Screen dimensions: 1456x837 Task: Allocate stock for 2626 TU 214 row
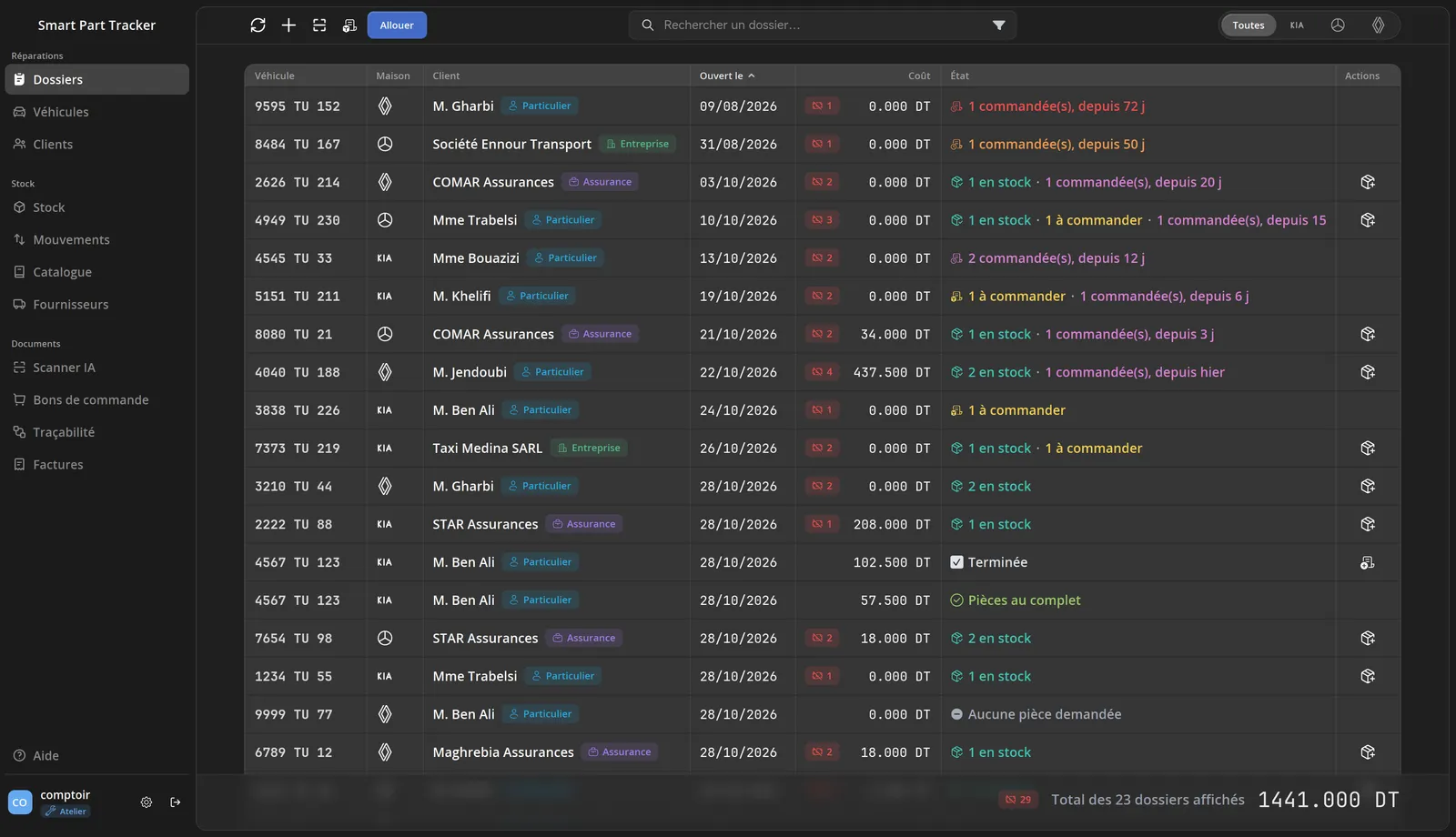click(1368, 182)
